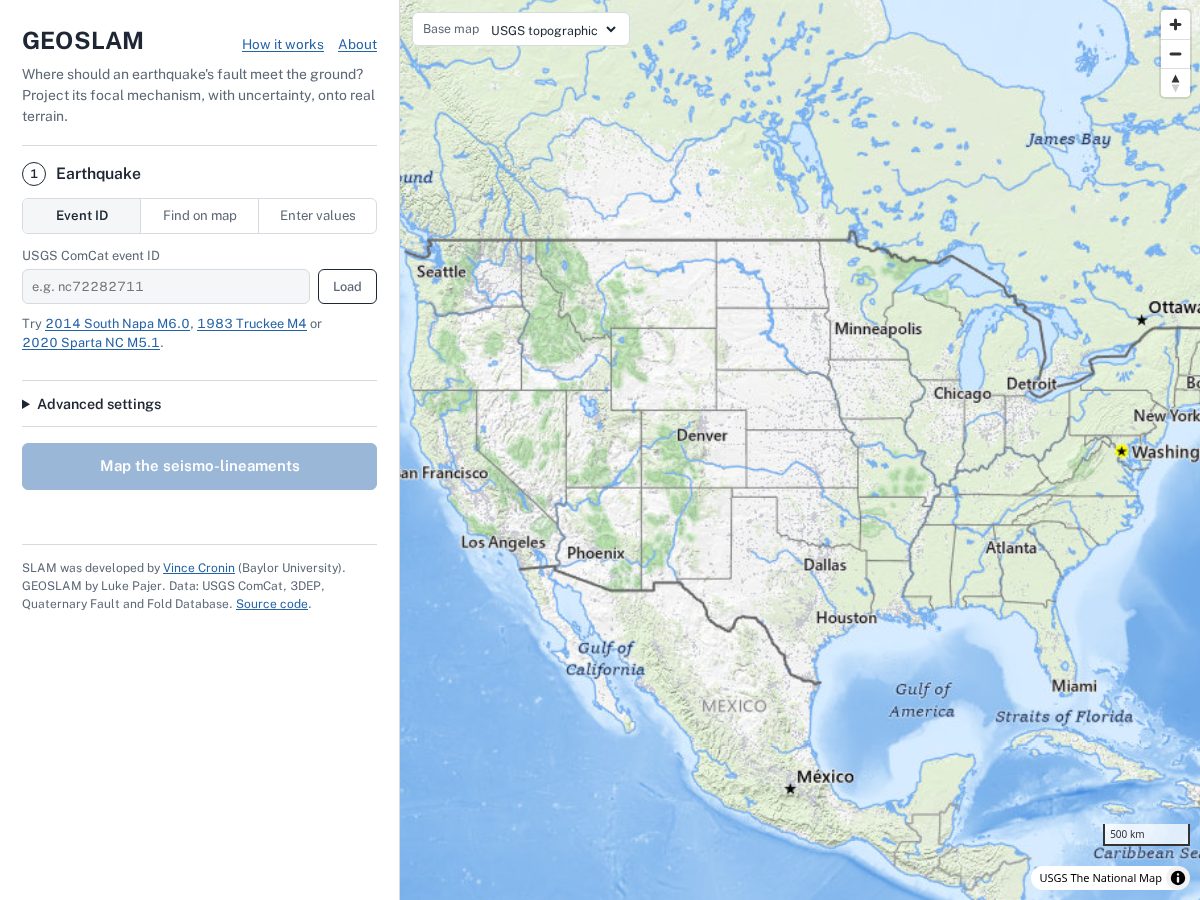Click the MEXICO country label
Screen dimensions: 1200x900
[734, 706]
